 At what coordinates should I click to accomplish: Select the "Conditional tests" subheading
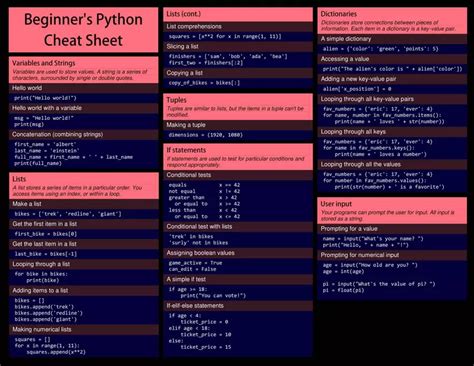(x=188, y=175)
